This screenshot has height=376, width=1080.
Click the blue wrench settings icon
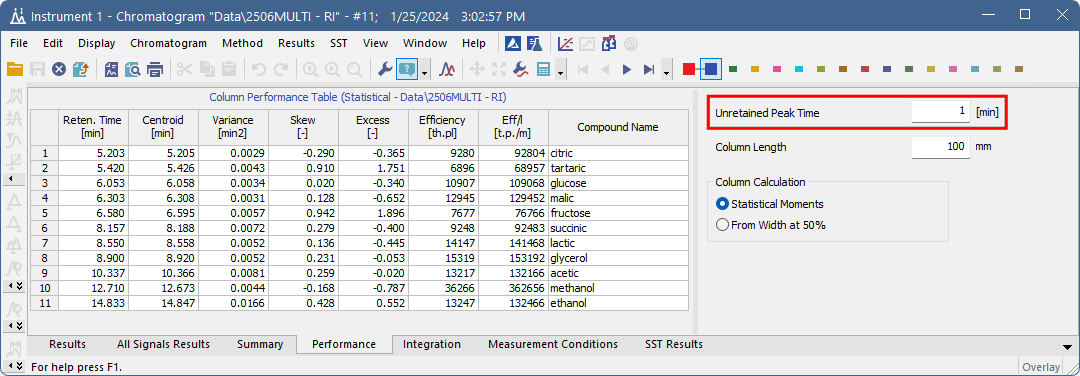(386, 69)
